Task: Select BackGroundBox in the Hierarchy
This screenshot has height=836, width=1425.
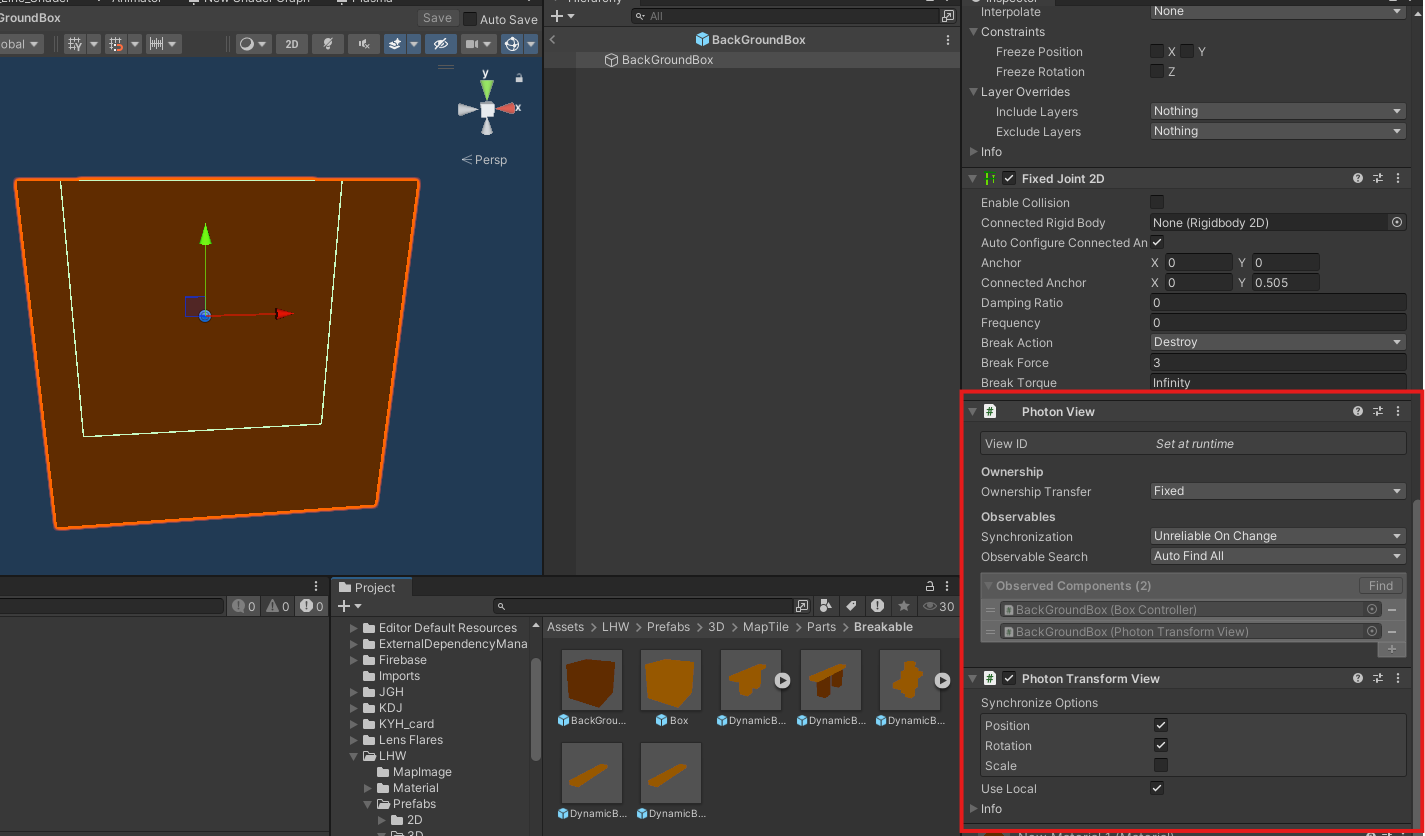Action: tap(667, 60)
